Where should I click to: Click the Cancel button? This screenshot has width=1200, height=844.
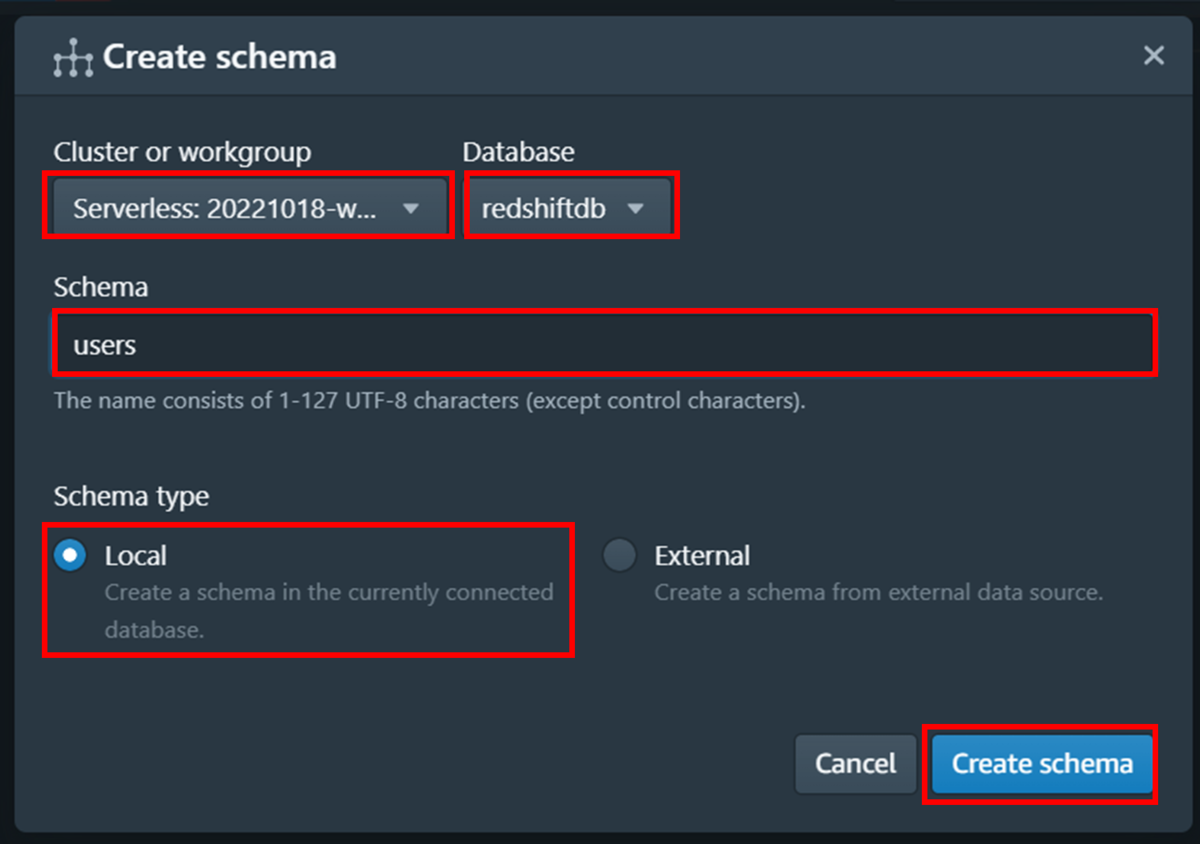coord(855,764)
